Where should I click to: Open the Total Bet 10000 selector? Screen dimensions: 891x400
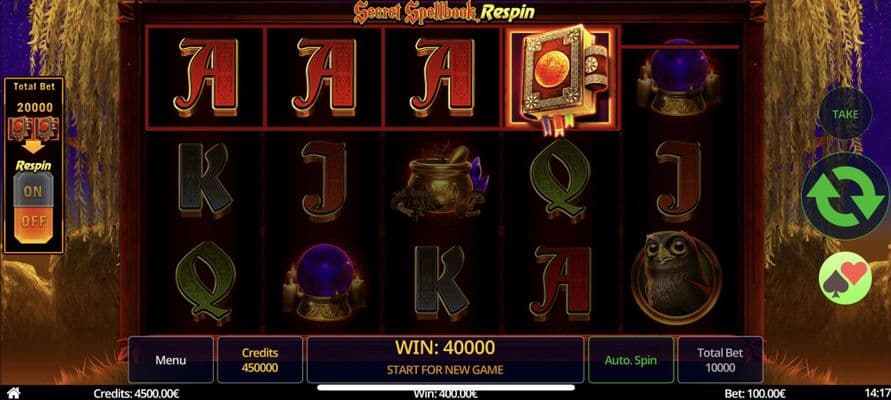[x=720, y=360]
